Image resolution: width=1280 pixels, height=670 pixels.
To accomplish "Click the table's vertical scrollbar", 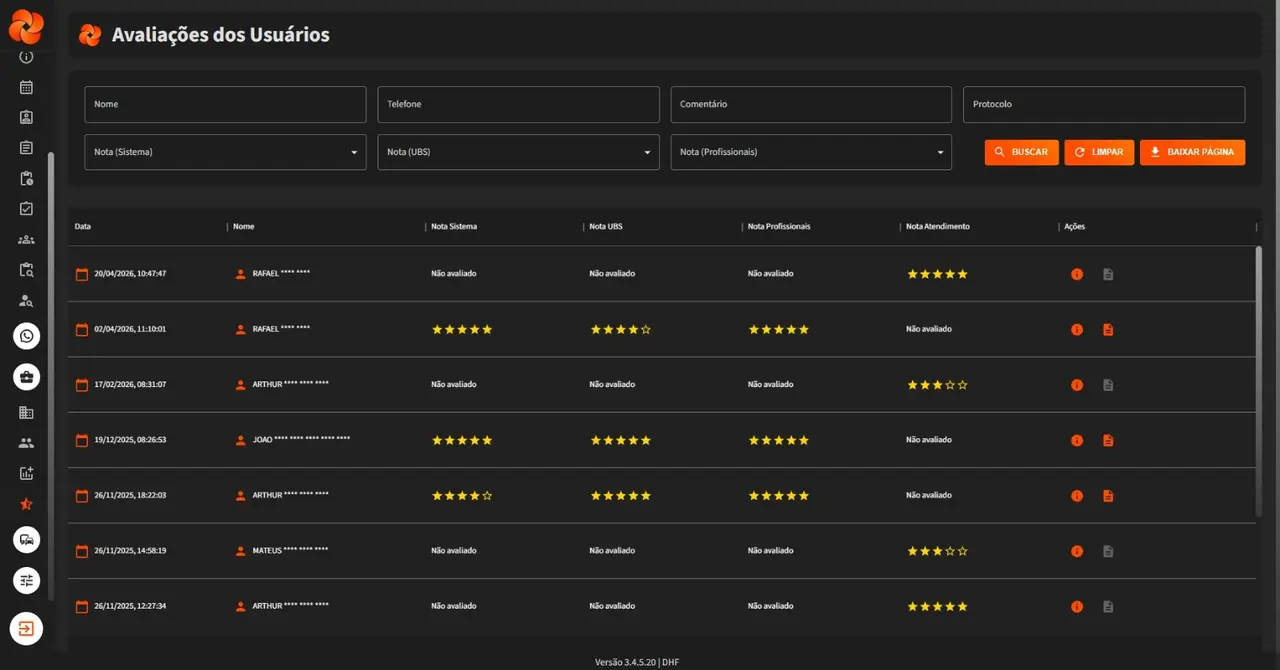I will pos(1258,382).
